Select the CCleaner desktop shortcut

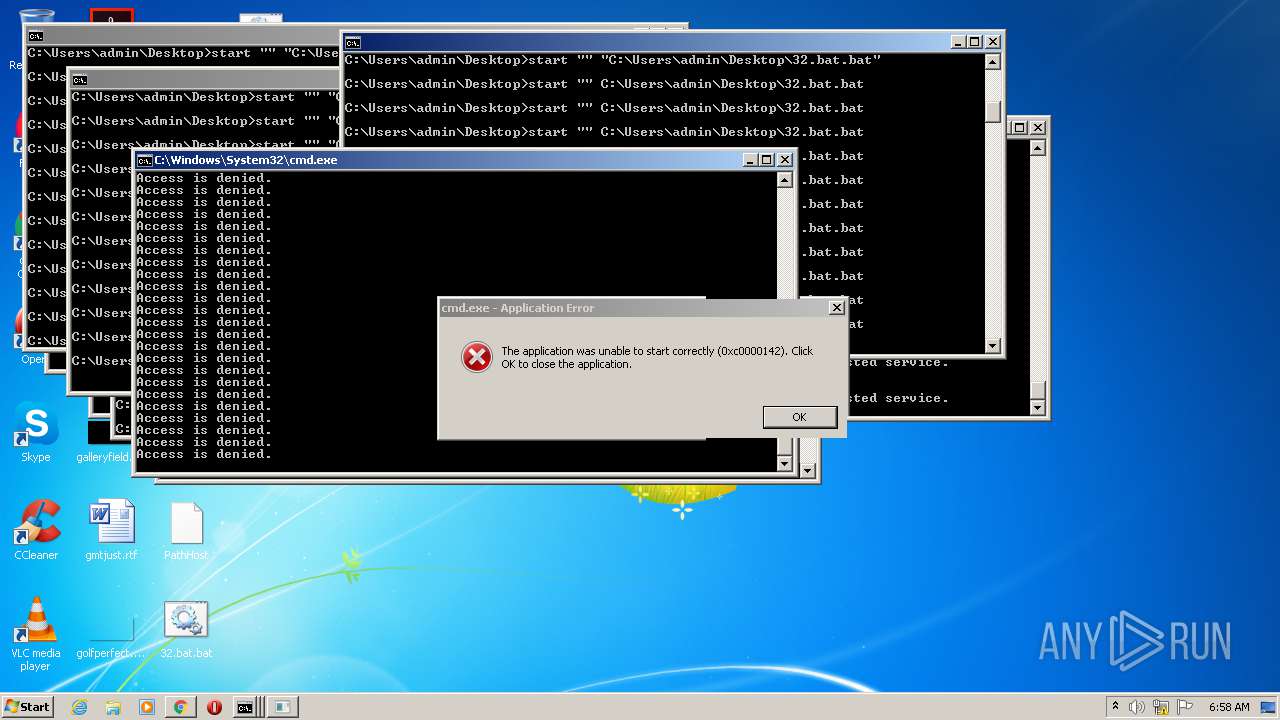tap(36, 530)
